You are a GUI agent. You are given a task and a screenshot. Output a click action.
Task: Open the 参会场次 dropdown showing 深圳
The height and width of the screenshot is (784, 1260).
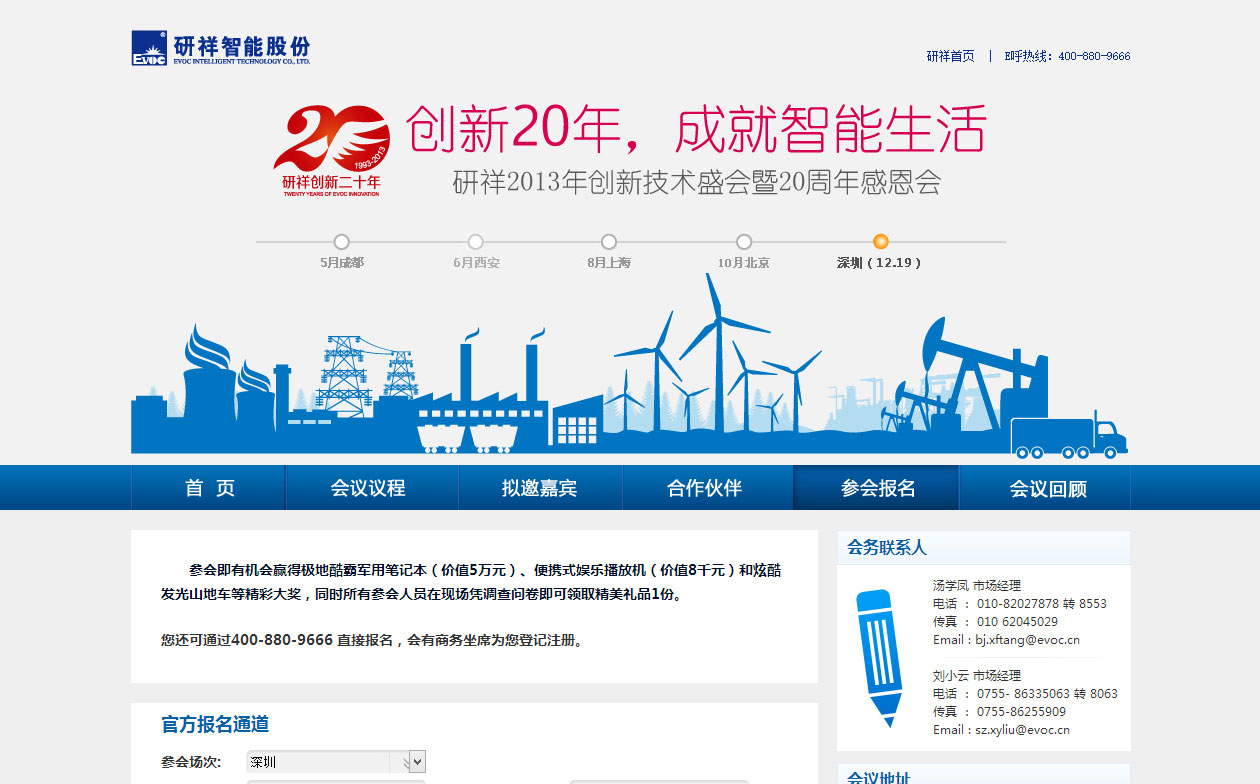pos(337,762)
